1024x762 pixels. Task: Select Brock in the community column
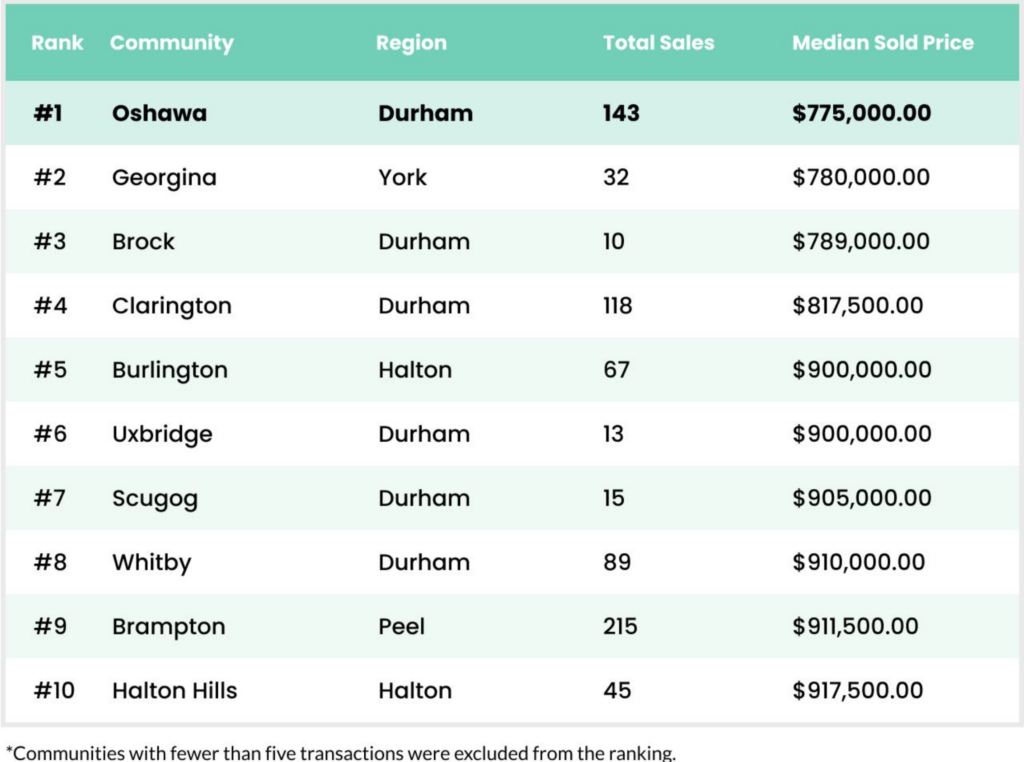point(143,242)
